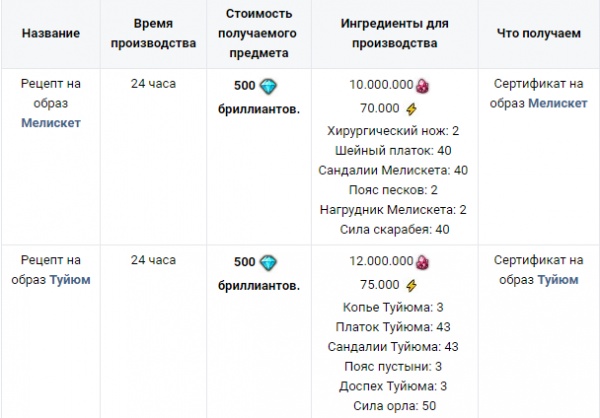Open the Мелискет link in the Что получаем column
The height and width of the screenshot is (418, 600).
pos(558,103)
